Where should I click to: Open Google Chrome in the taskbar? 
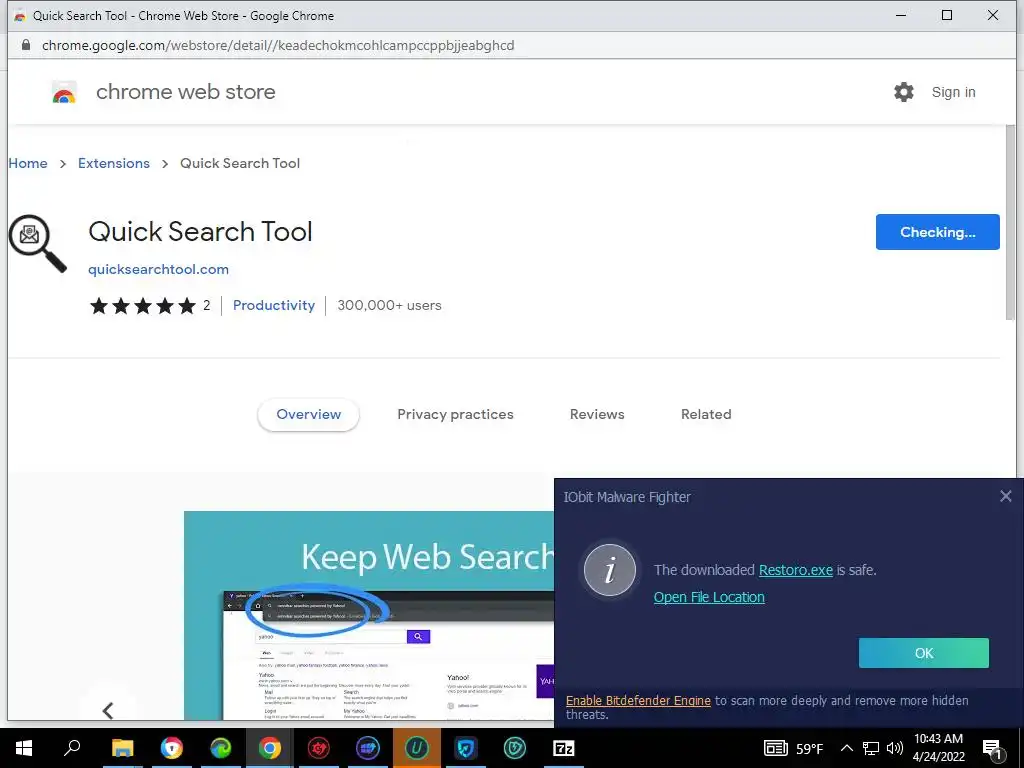tap(269, 748)
